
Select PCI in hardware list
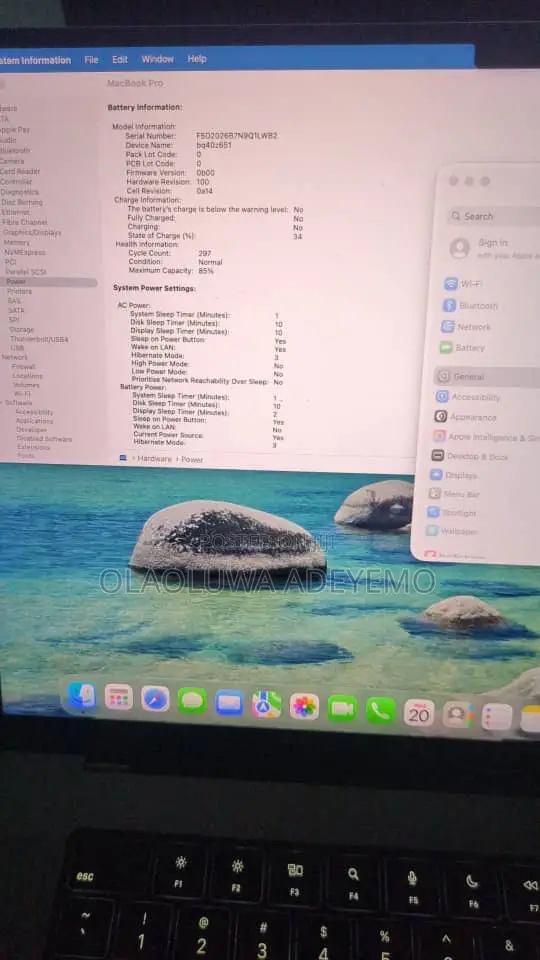[10, 262]
